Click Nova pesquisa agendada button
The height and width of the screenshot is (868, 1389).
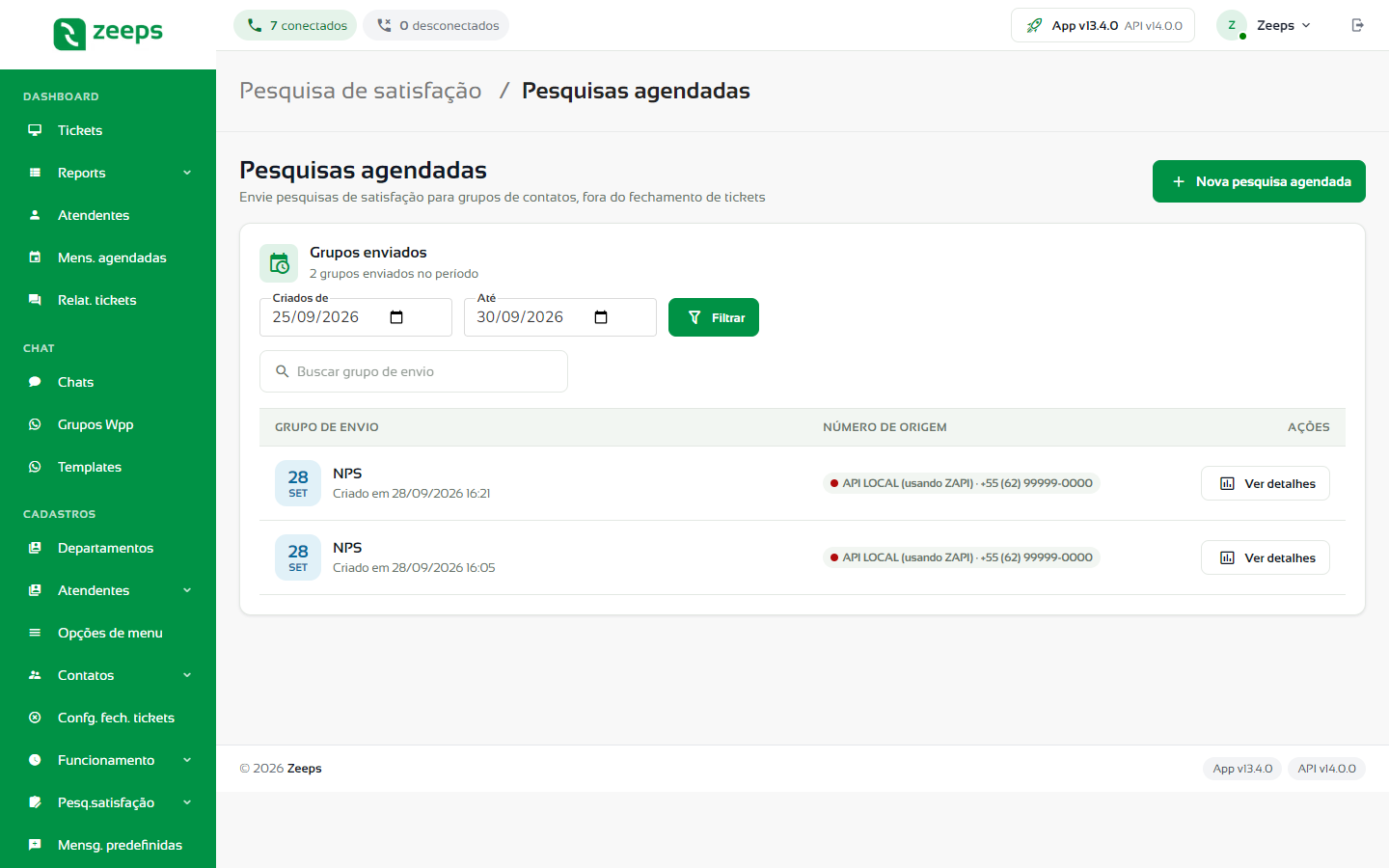coord(1259,181)
